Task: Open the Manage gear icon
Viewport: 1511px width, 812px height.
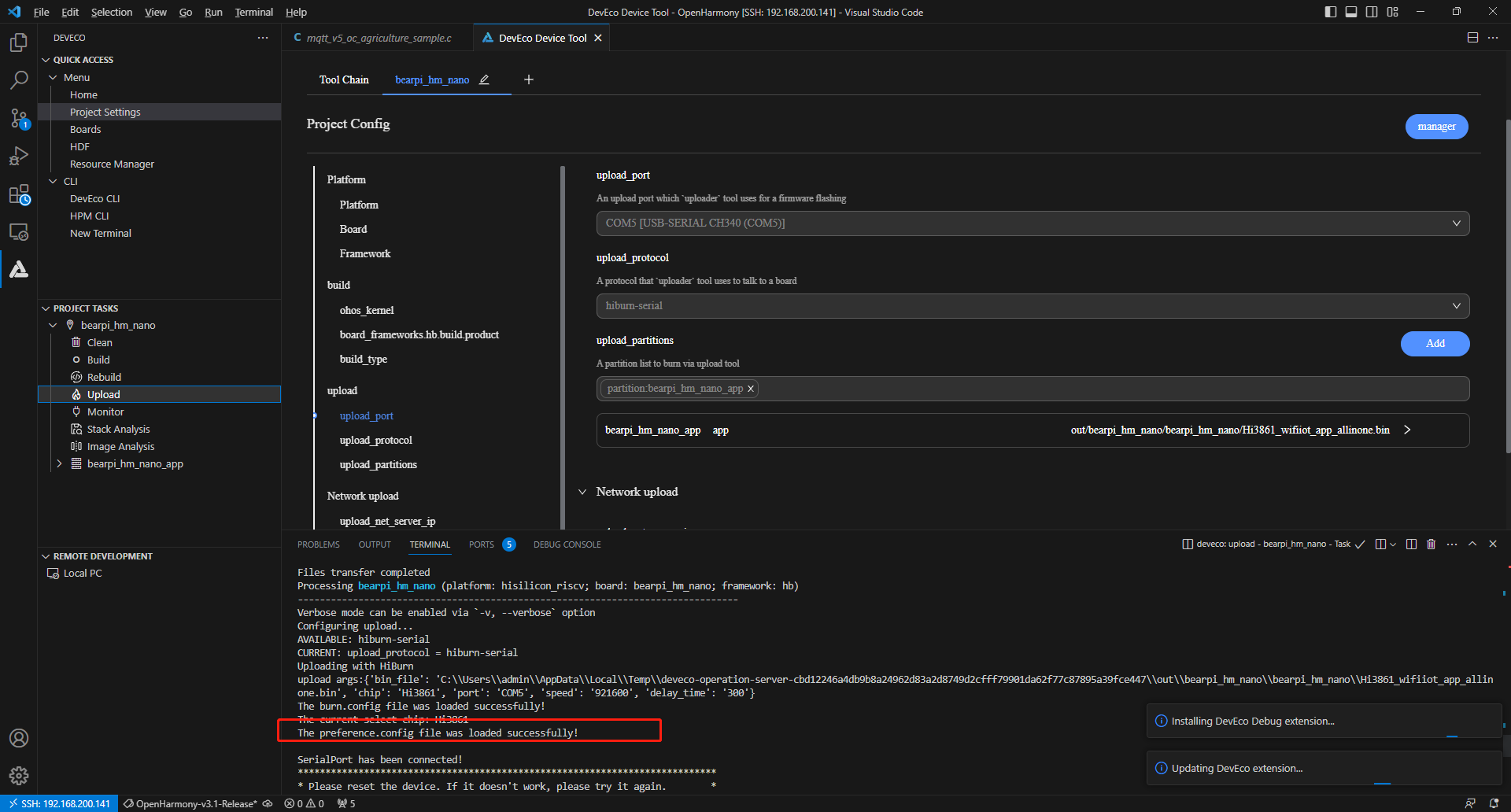Action: [x=19, y=776]
